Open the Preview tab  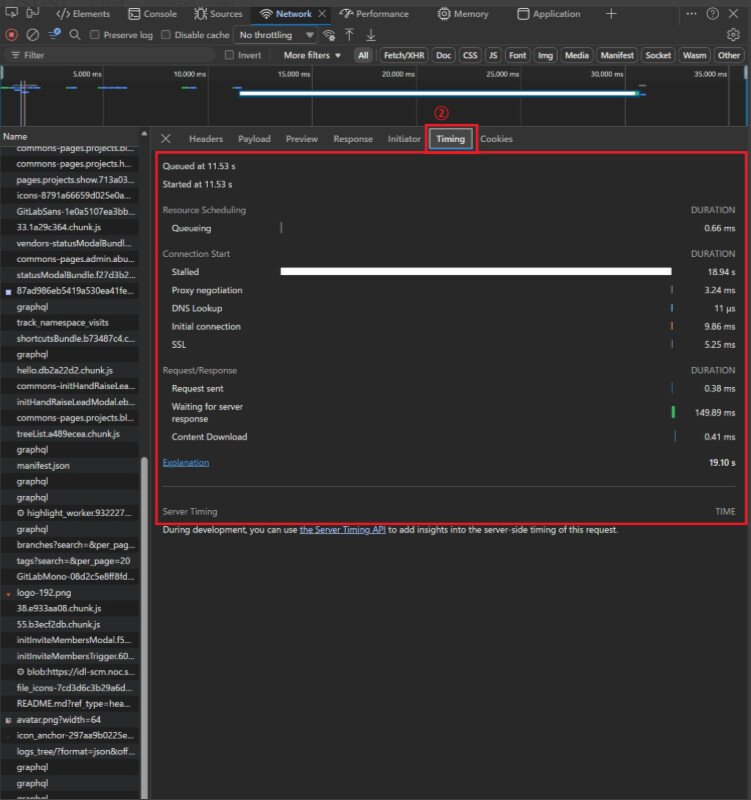pos(302,139)
